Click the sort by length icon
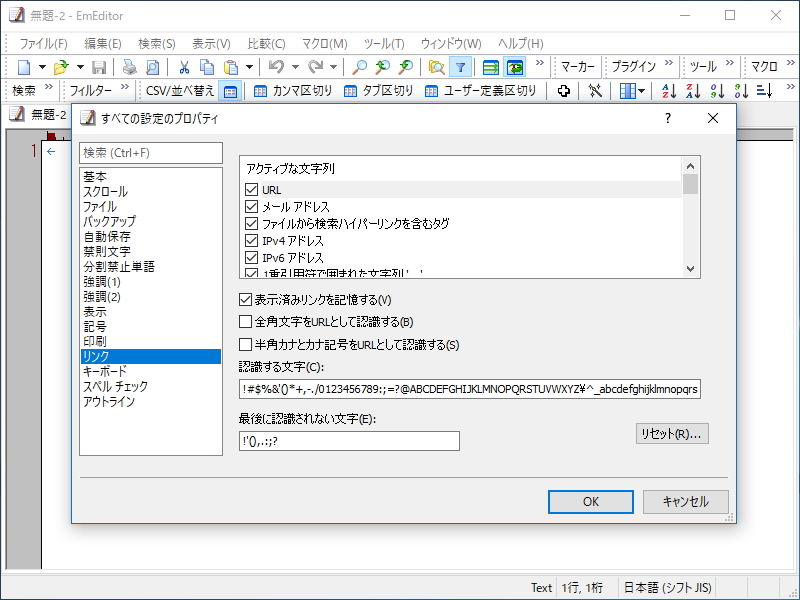The width and height of the screenshot is (800, 600). pyautogui.click(x=764, y=91)
